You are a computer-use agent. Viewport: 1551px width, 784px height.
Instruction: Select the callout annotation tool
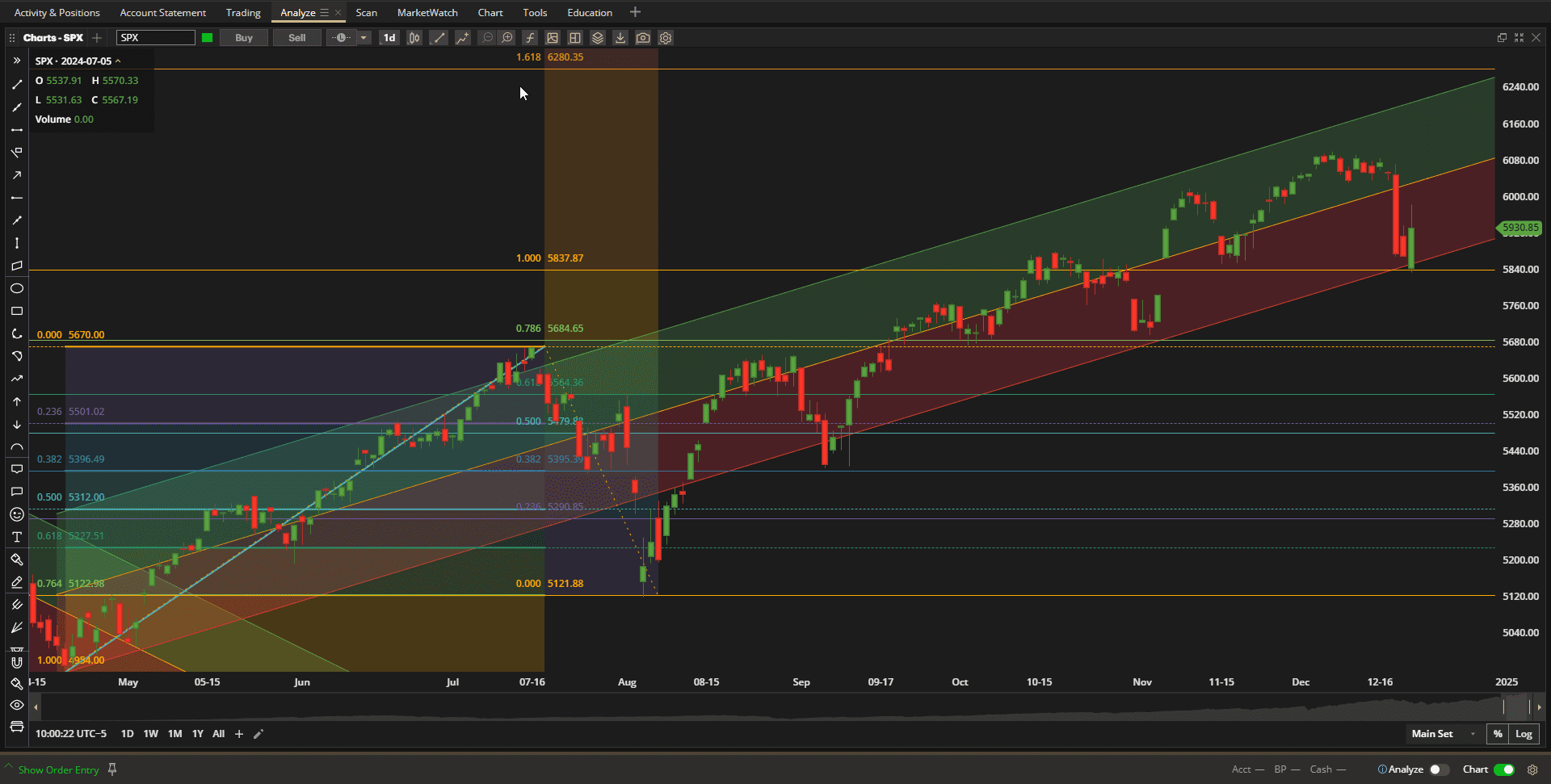pos(17,469)
